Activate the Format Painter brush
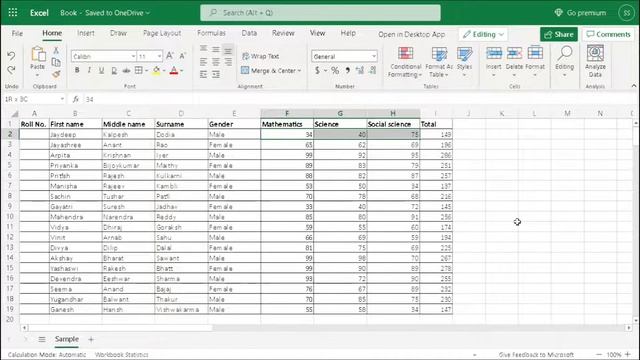This screenshot has height=360, width=640. click(x=56, y=74)
